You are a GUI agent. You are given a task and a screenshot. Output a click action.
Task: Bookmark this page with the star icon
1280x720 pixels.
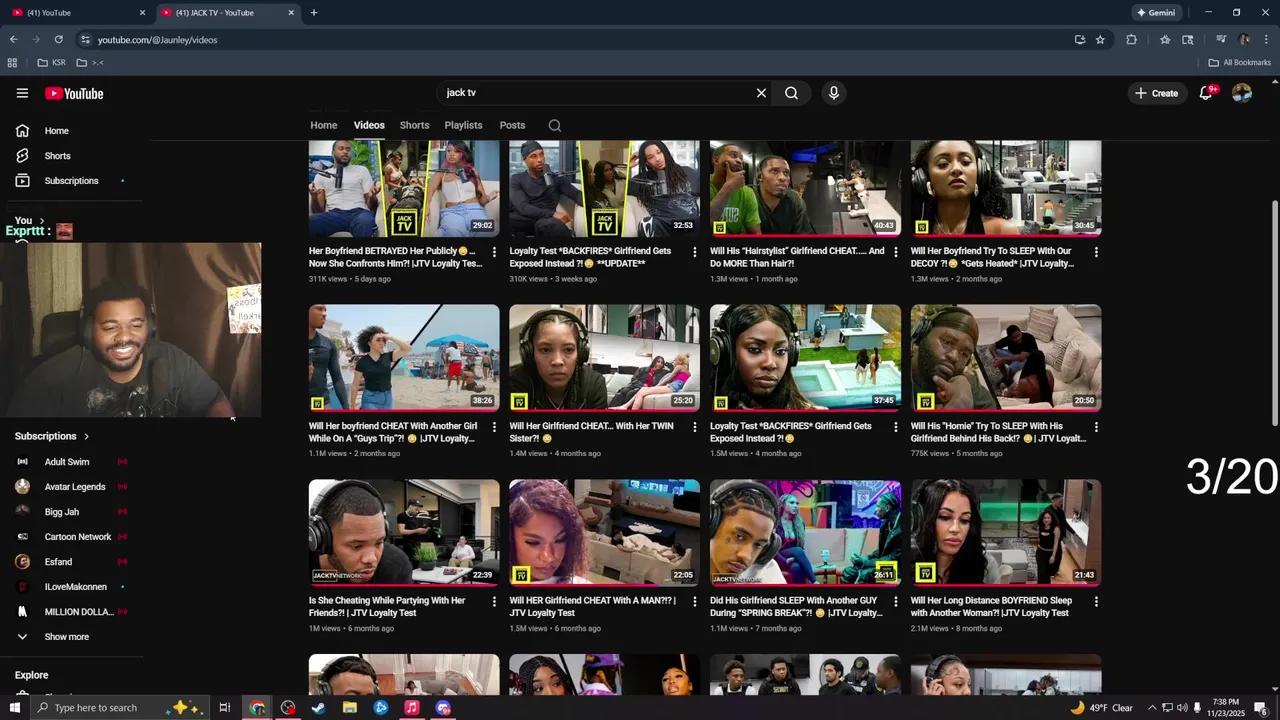1100,40
